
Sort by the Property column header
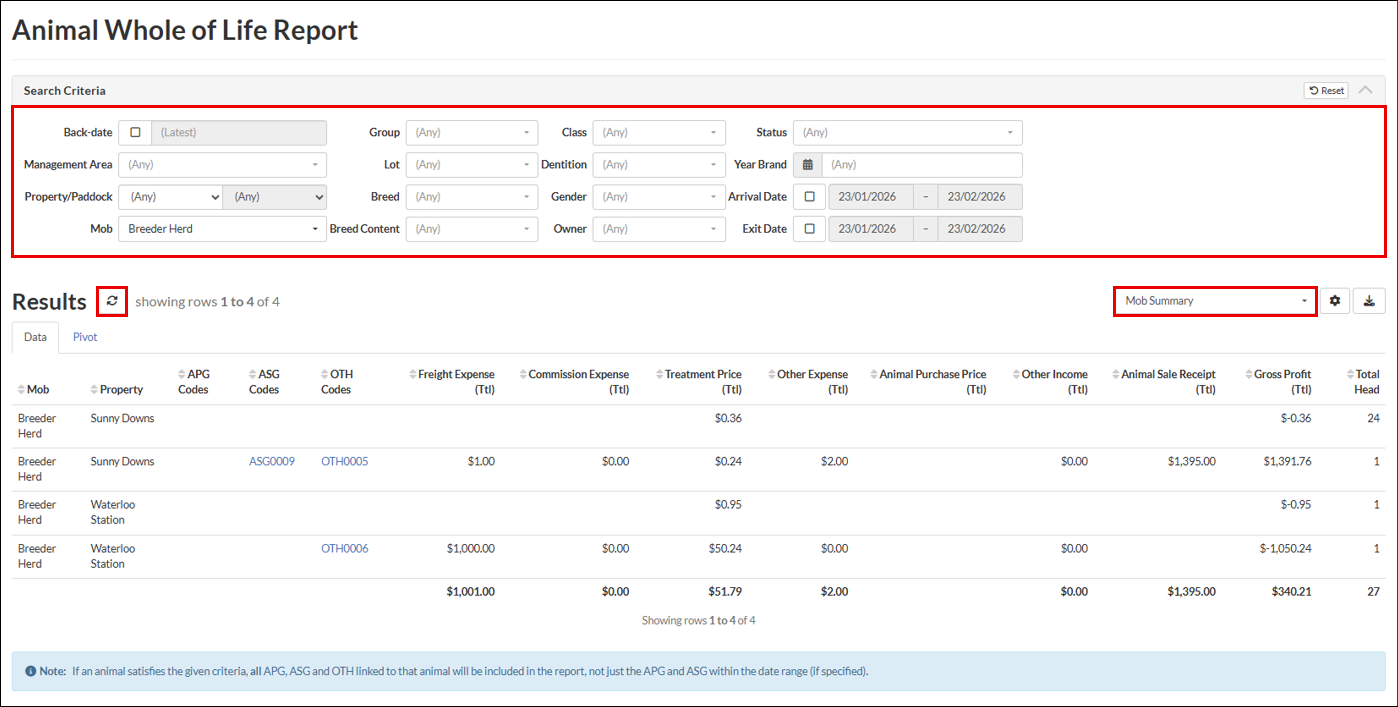121,389
